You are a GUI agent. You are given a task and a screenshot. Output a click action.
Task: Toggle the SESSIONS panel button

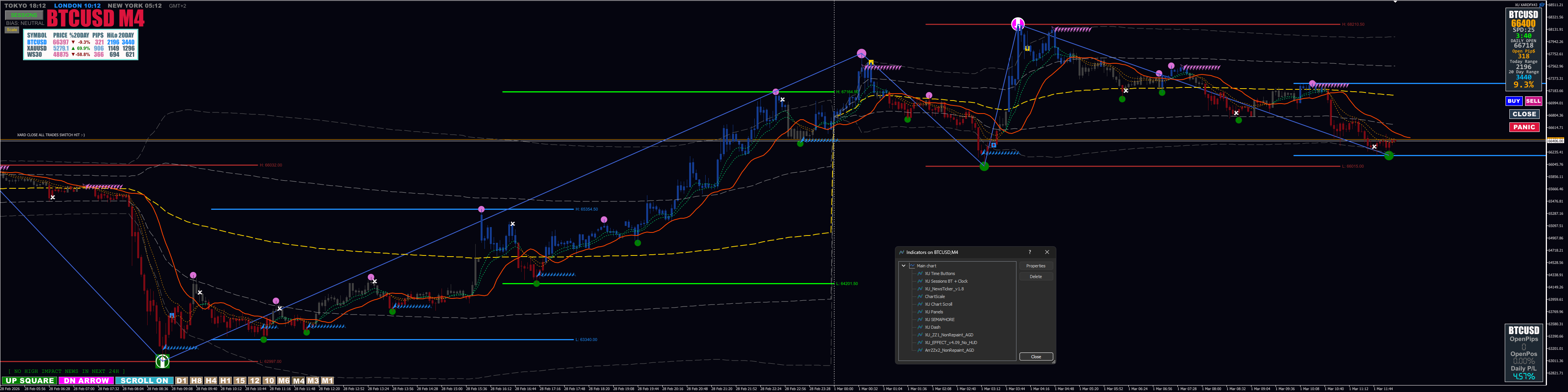pos(25,15)
